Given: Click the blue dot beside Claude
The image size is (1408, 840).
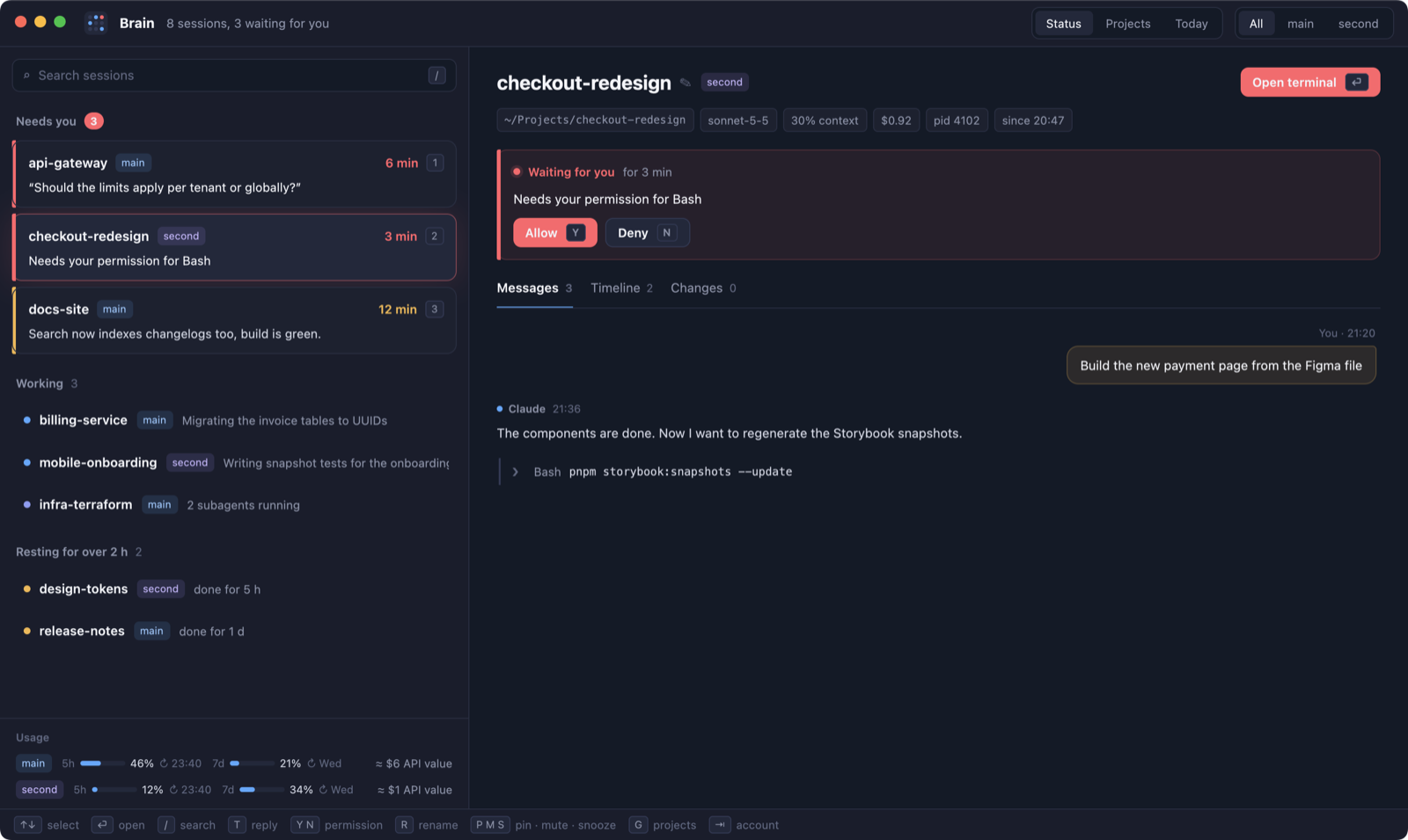Looking at the screenshot, I should pos(500,409).
